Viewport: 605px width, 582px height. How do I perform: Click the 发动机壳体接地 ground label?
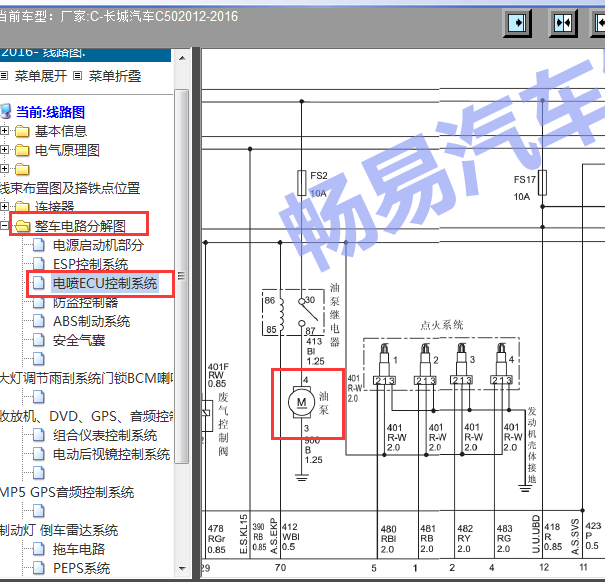coord(532,444)
